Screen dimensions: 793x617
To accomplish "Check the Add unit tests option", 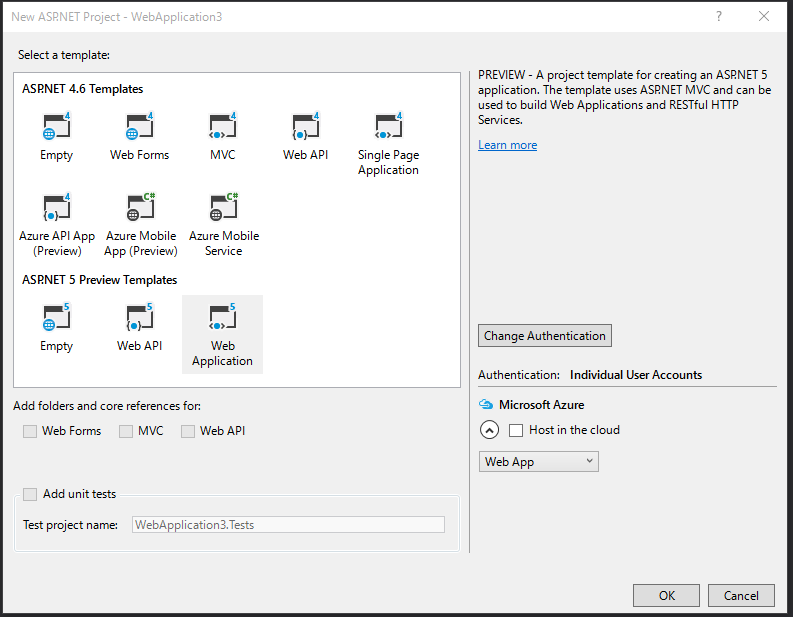I will tap(30, 494).
